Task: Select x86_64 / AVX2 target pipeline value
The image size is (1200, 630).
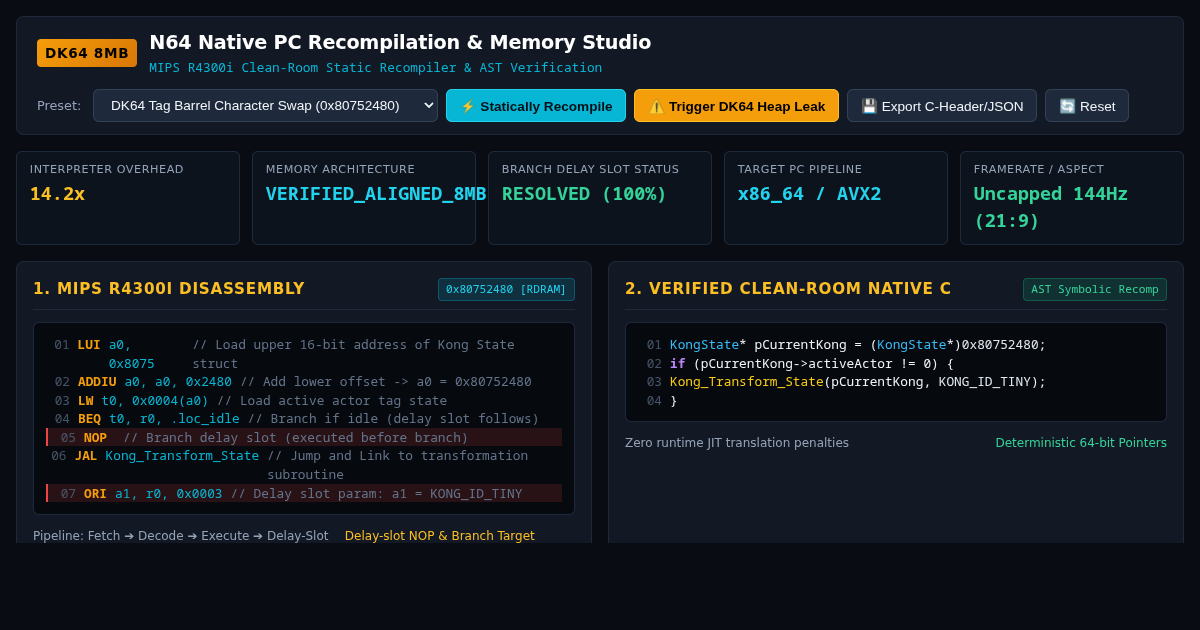Action: pyautogui.click(x=810, y=194)
